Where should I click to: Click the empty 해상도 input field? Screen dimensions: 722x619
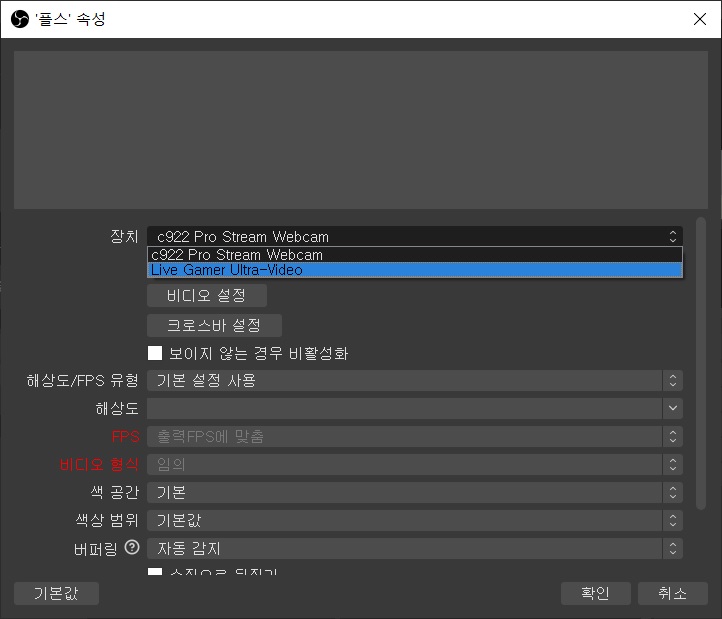[405, 408]
